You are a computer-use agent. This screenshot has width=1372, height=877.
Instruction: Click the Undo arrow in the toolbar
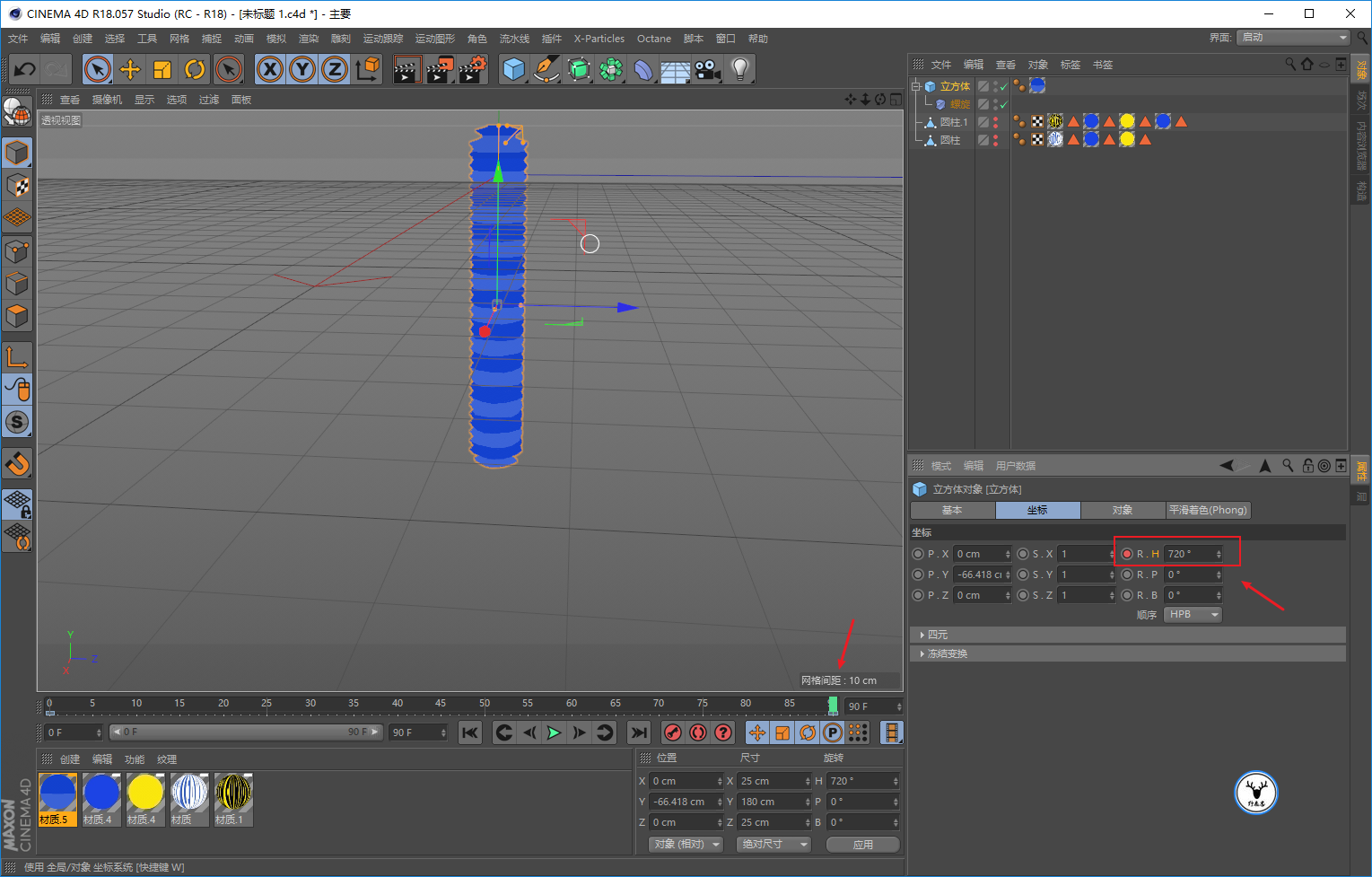[x=24, y=69]
